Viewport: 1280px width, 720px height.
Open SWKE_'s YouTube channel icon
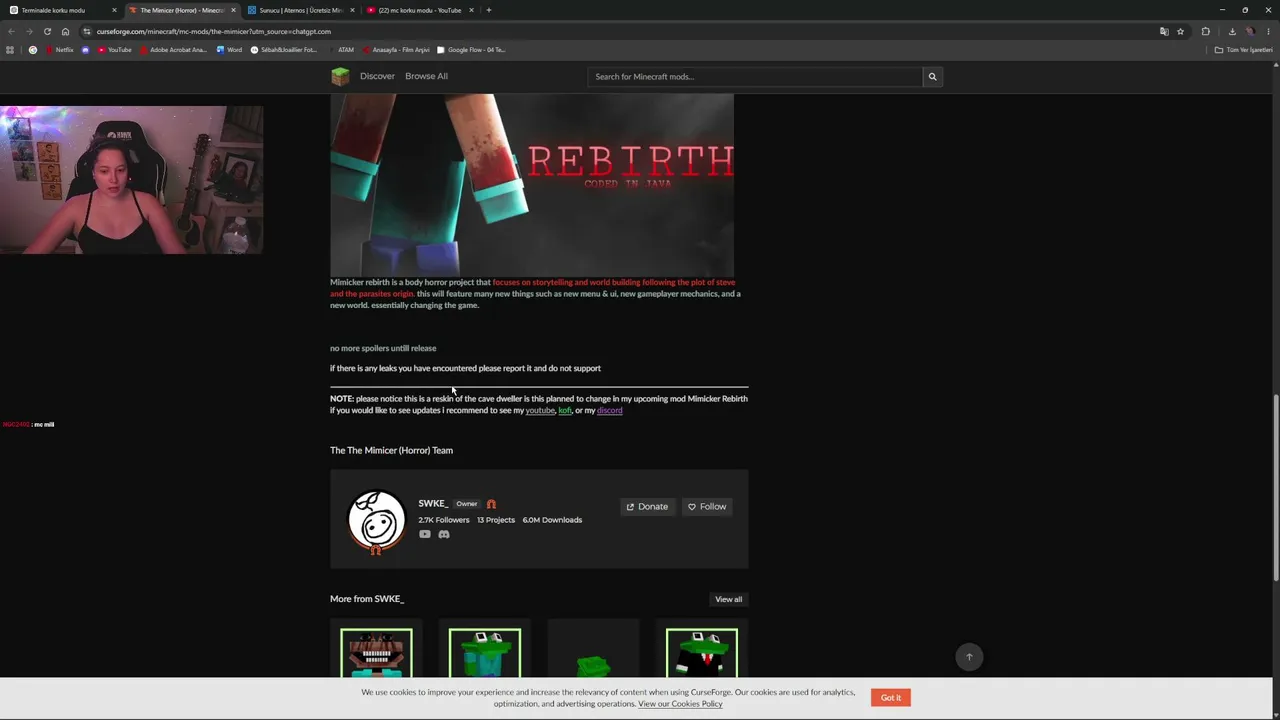tap(425, 534)
